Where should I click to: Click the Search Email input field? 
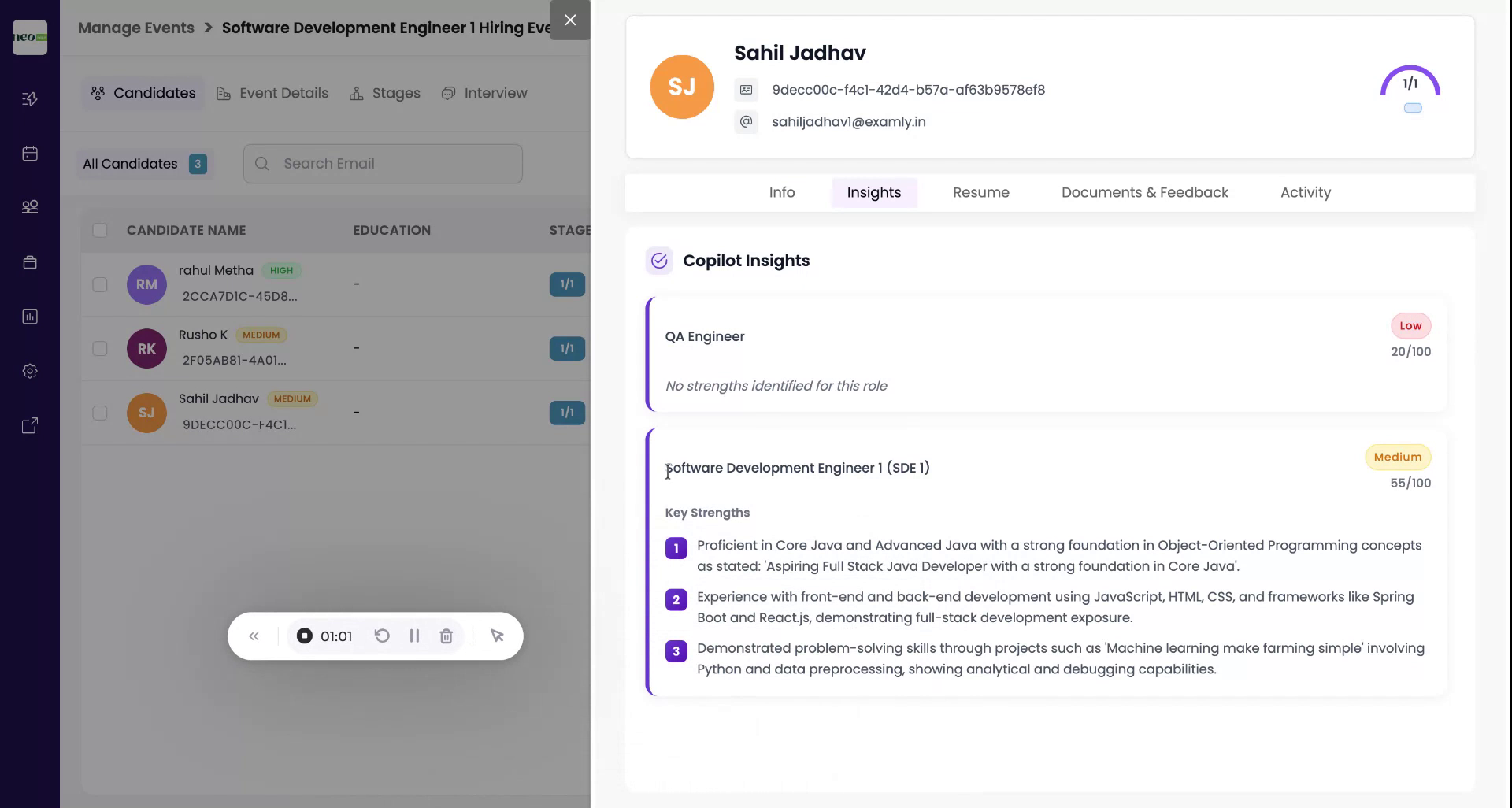tap(382, 163)
